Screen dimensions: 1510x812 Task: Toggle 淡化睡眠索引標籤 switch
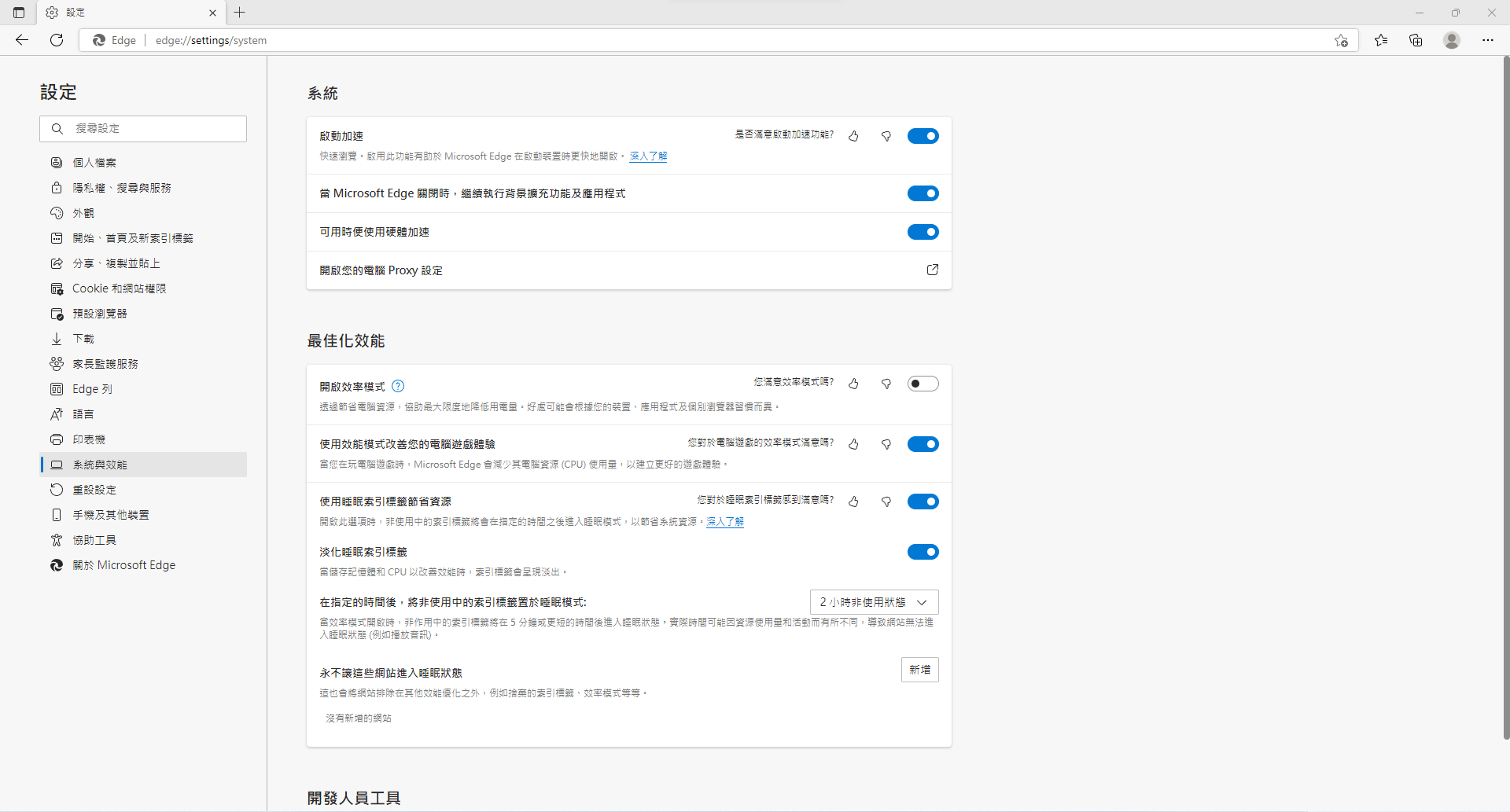pyautogui.click(x=923, y=552)
